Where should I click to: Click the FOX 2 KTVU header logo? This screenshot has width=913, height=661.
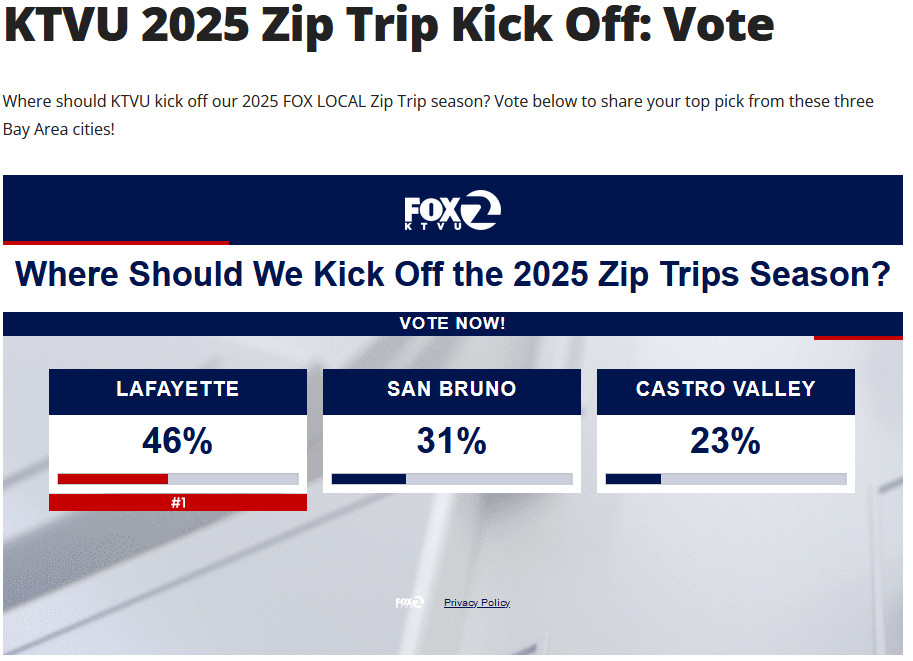452,211
